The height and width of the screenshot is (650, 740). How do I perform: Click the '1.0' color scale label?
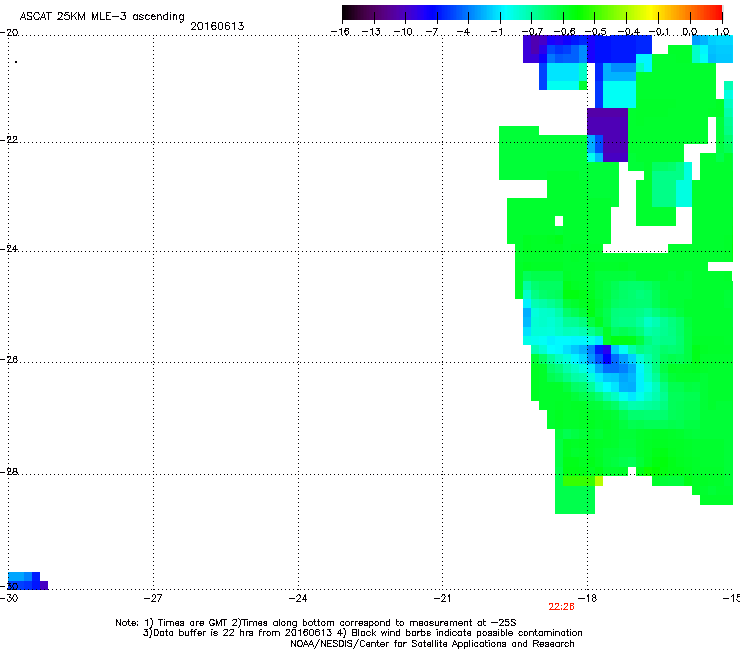tap(722, 32)
